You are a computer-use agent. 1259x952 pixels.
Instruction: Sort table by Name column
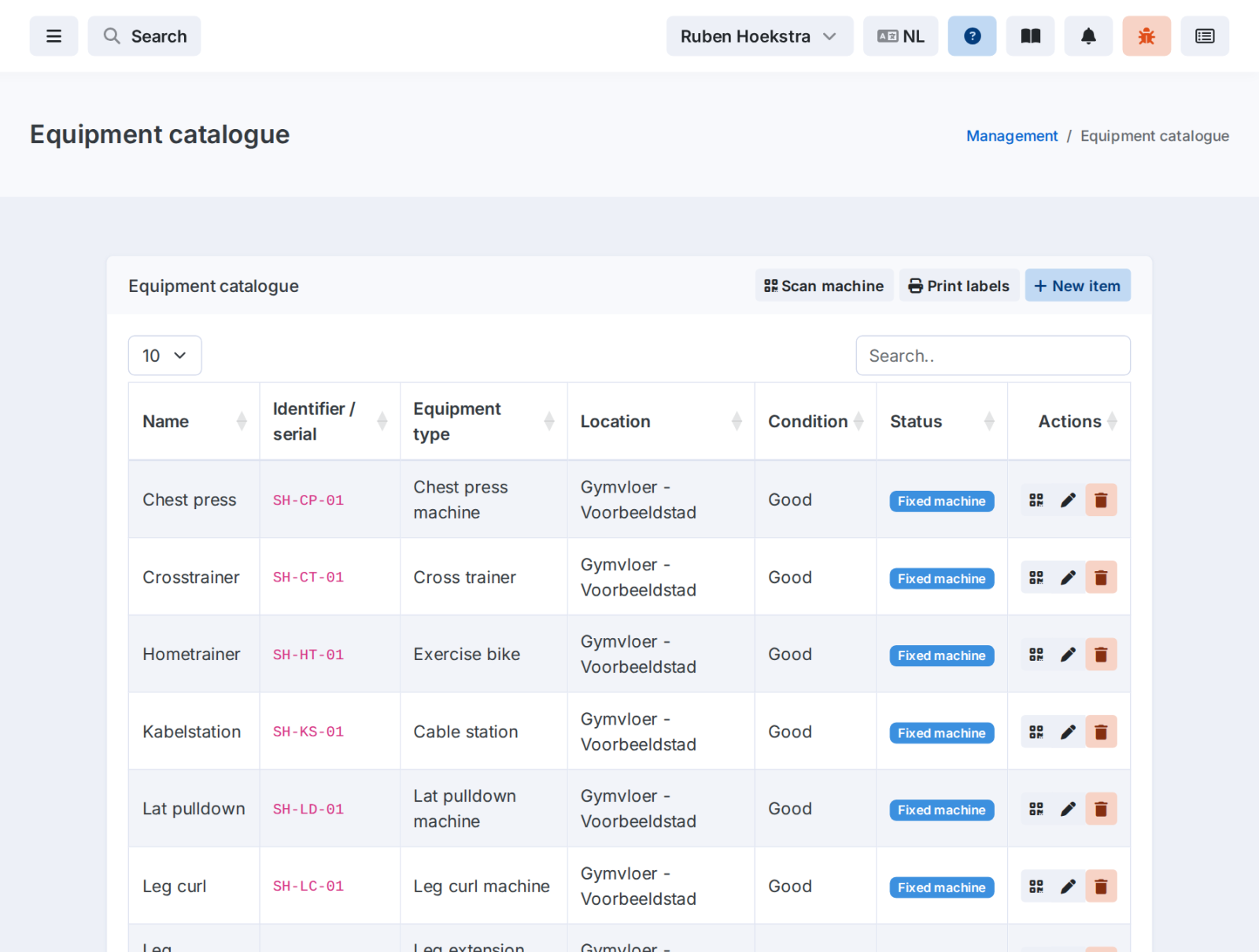(x=194, y=422)
